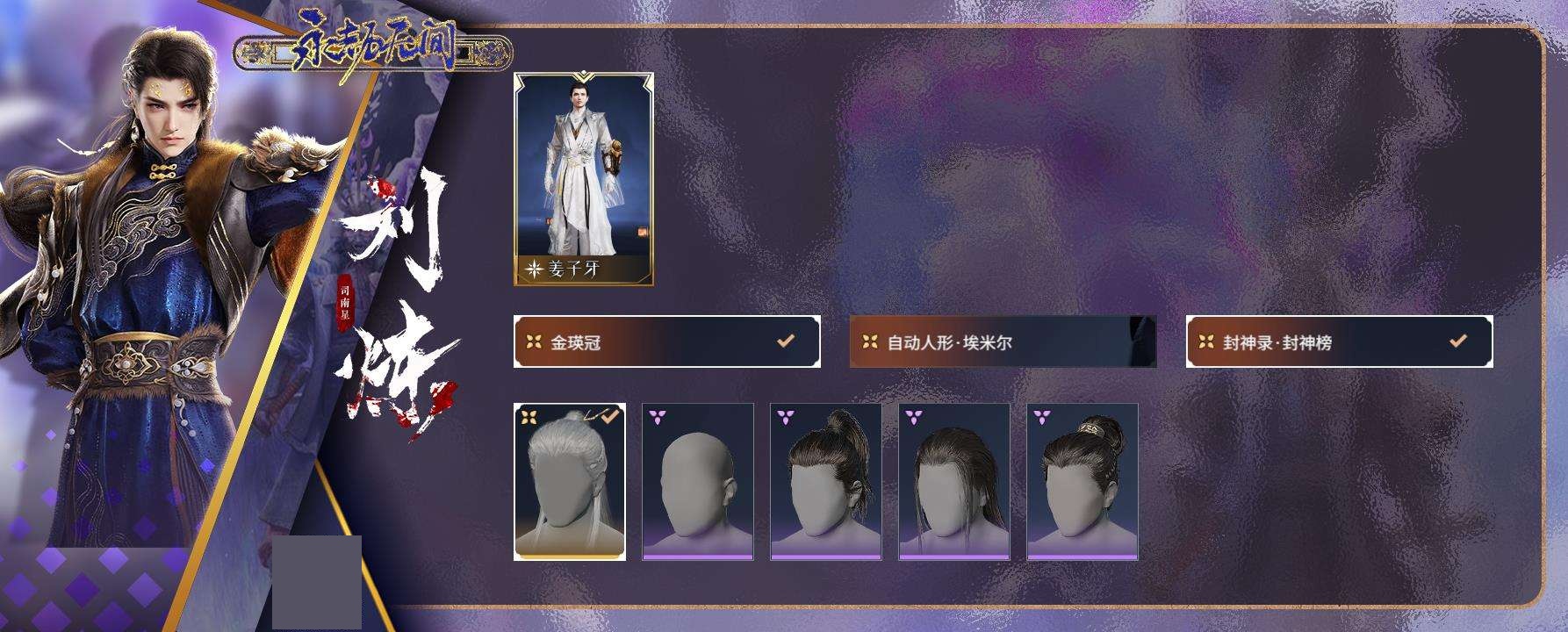Select the 姜子牙 outfit card
This screenshot has height=632, width=1568.
coord(584,179)
